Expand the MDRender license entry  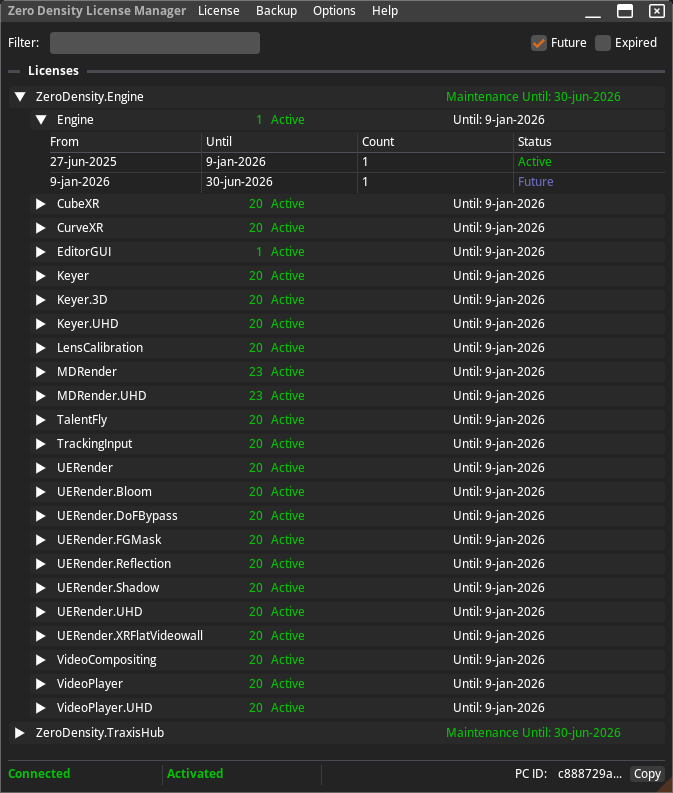click(41, 372)
